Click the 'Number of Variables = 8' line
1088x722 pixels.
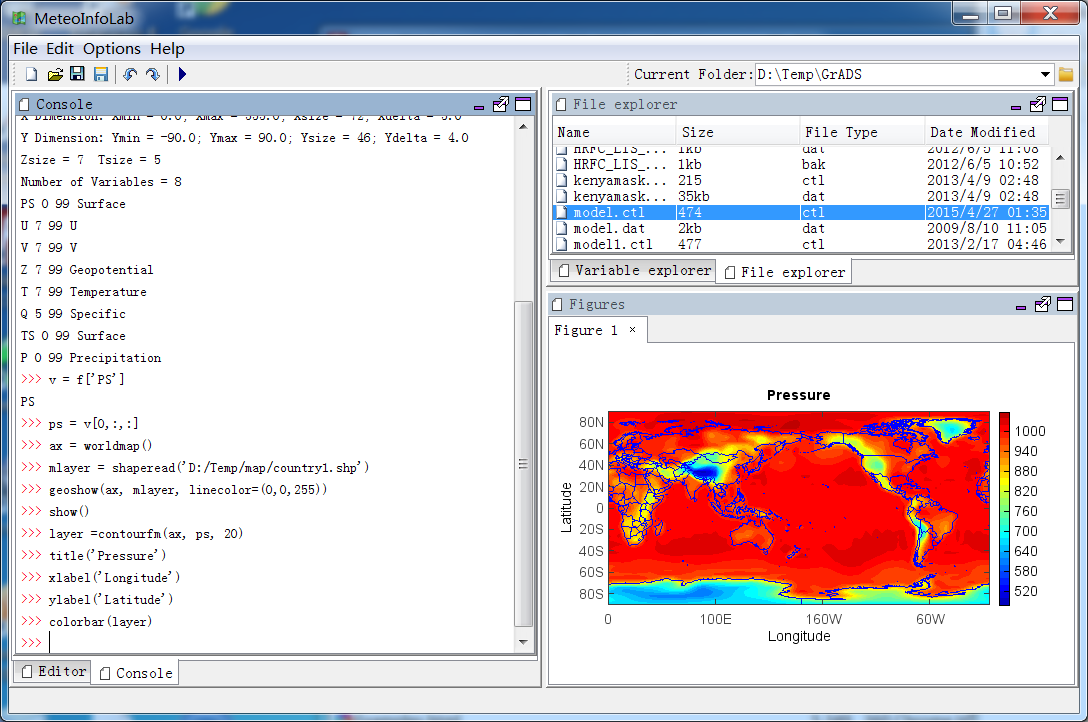[x=101, y=182]
